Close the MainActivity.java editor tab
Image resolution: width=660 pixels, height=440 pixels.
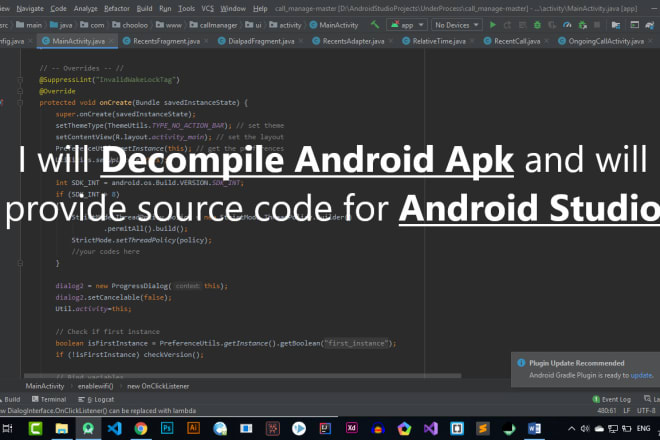(111, 41)
